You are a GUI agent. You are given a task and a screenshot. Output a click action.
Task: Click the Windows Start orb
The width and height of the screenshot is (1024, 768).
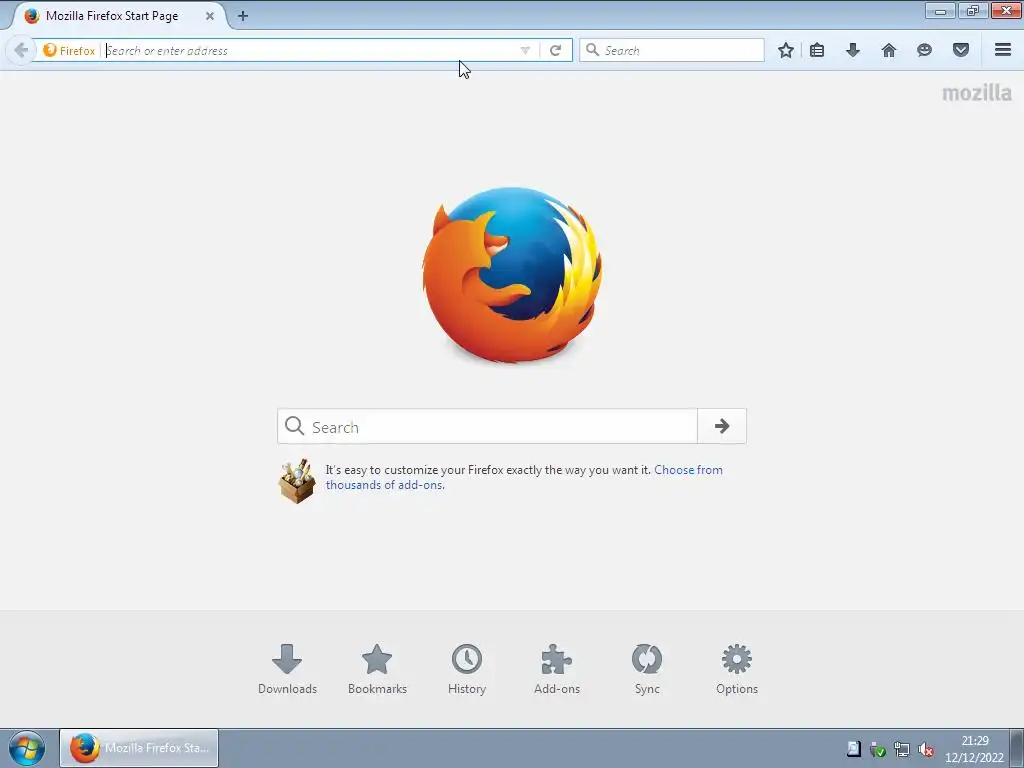click(27, 748)
